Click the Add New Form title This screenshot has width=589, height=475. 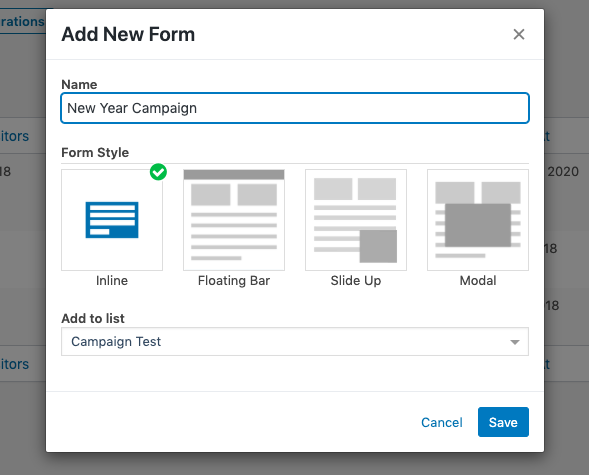[128, 34]
